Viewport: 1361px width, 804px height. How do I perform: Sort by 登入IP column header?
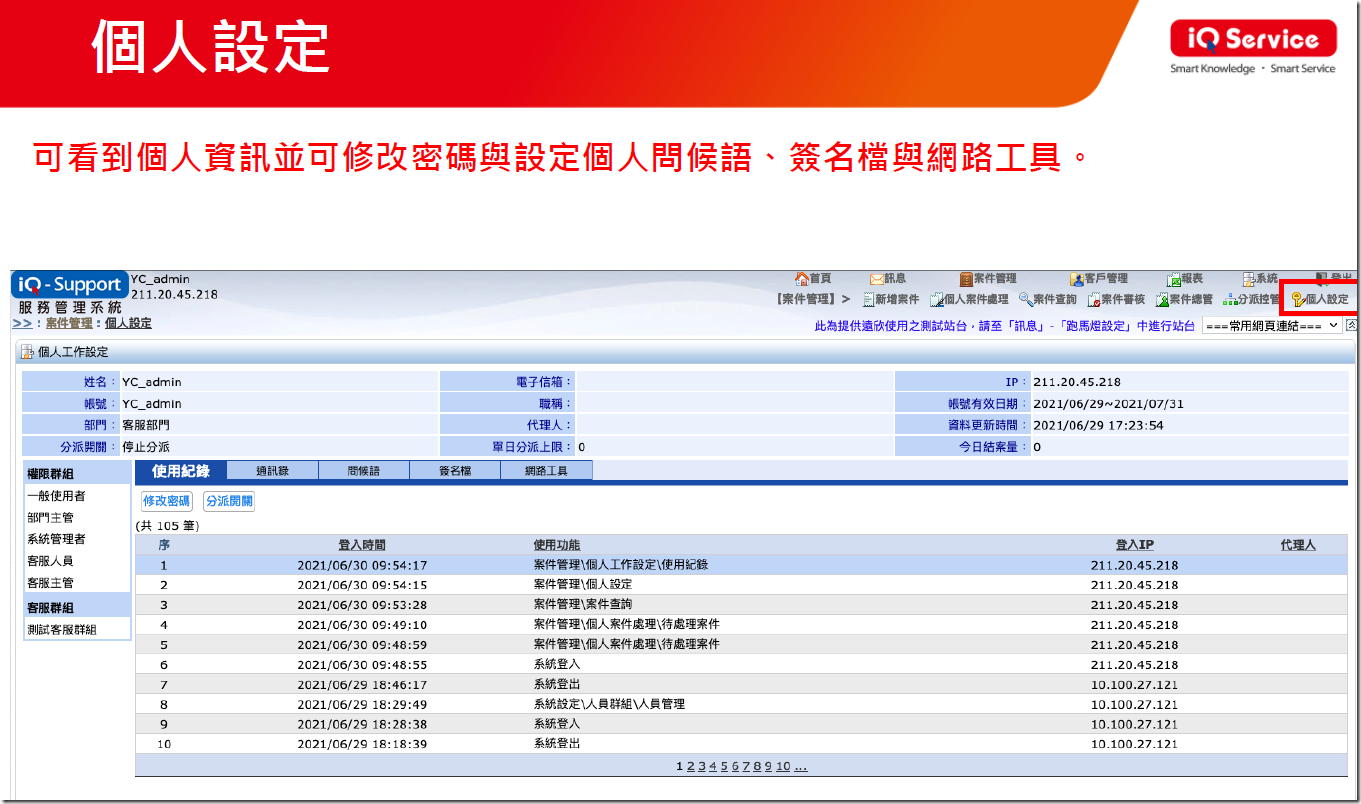[x=1135, y=545]
